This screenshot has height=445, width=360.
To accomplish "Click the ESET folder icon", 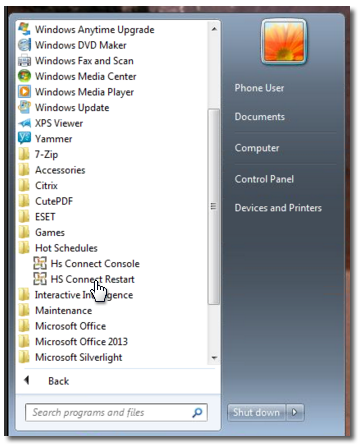I will click(24, 217).
